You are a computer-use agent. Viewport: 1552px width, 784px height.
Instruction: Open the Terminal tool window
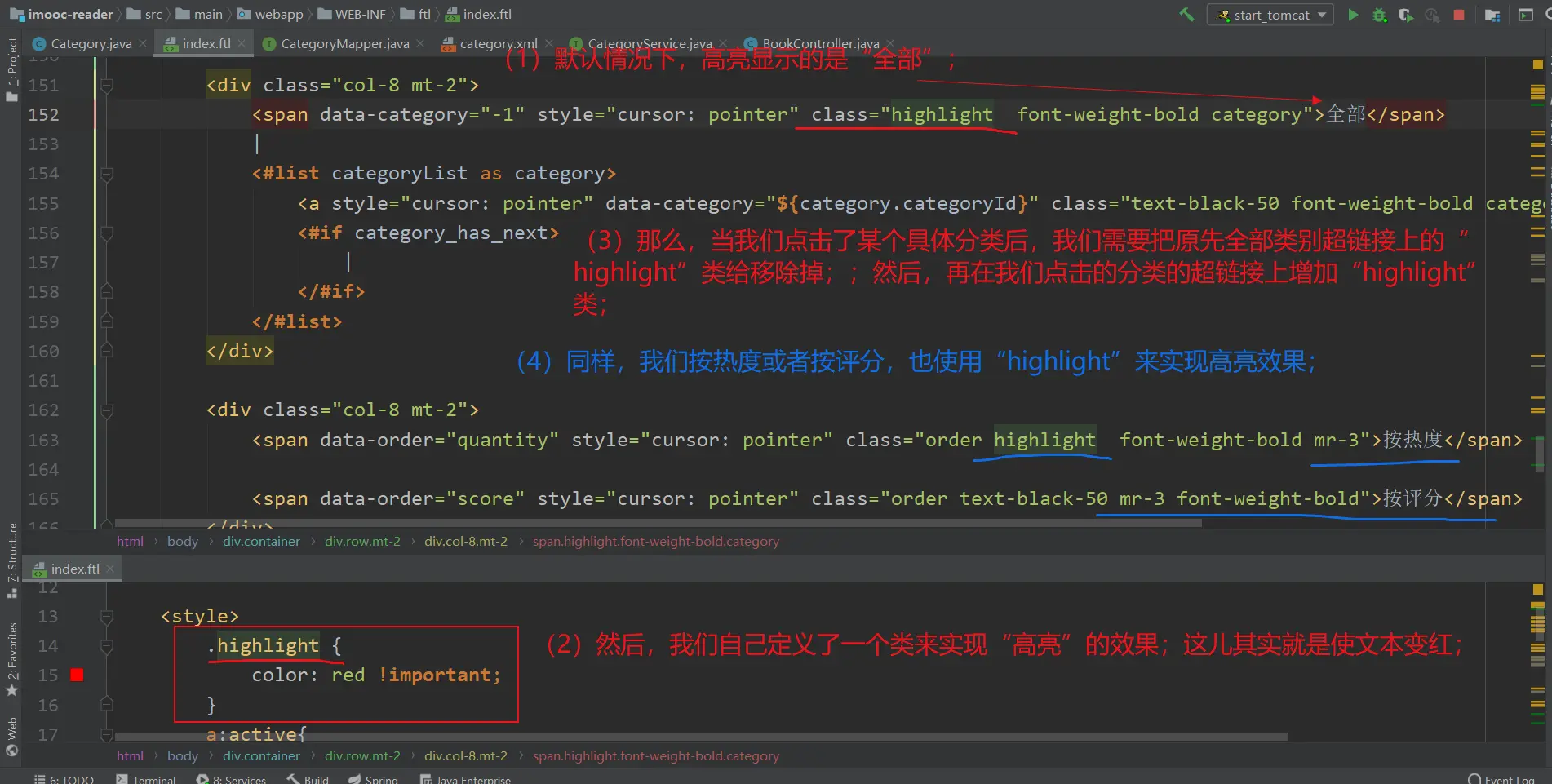[145, 779]
